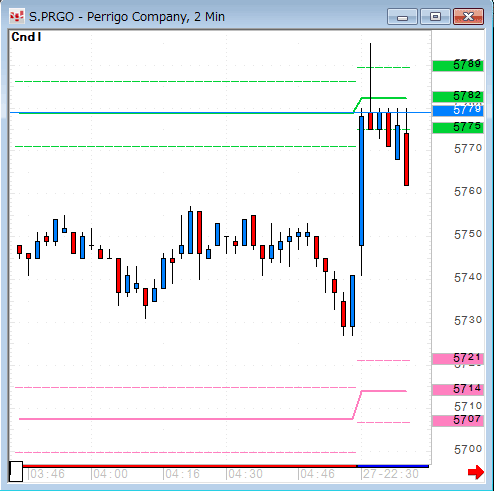Click the minimize window button
The width and height of the screenshot is (494, 491).
coord(402,17)
